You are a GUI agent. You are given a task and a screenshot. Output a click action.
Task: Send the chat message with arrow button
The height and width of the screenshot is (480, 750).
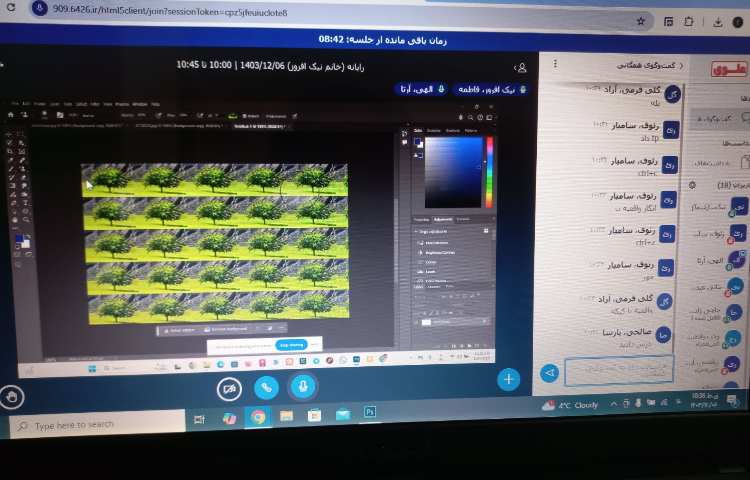coord(550,372)
